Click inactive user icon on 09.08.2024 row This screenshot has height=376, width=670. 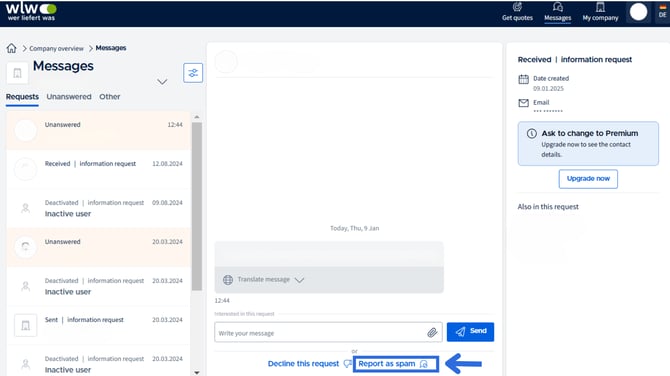26,209
